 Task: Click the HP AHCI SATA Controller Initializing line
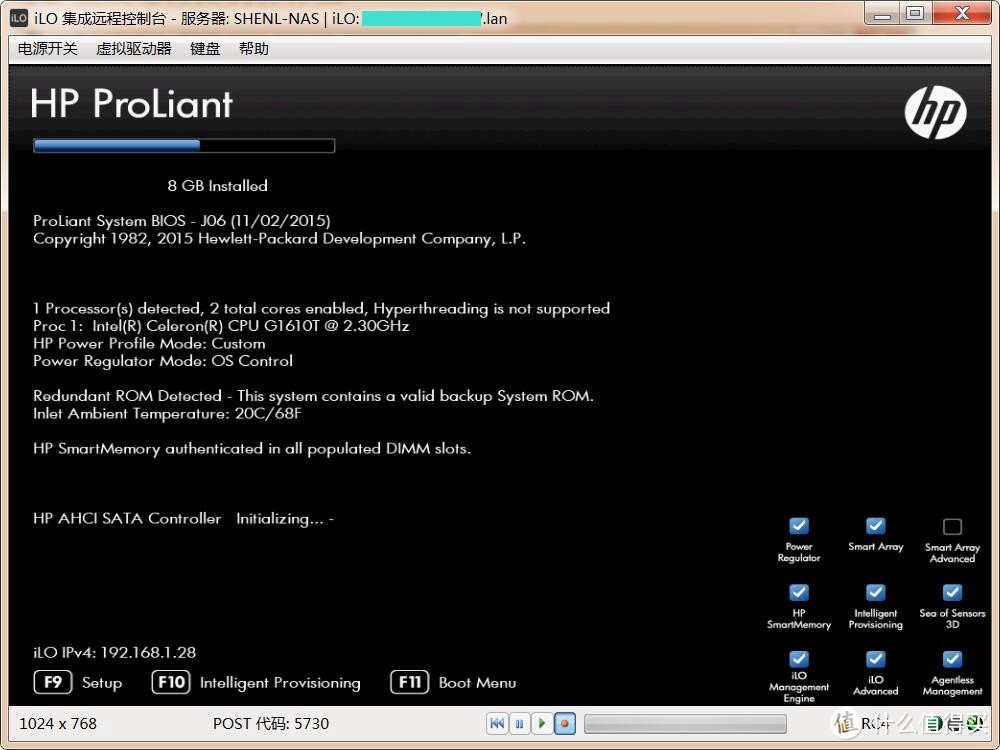click(x=184, y=518)
